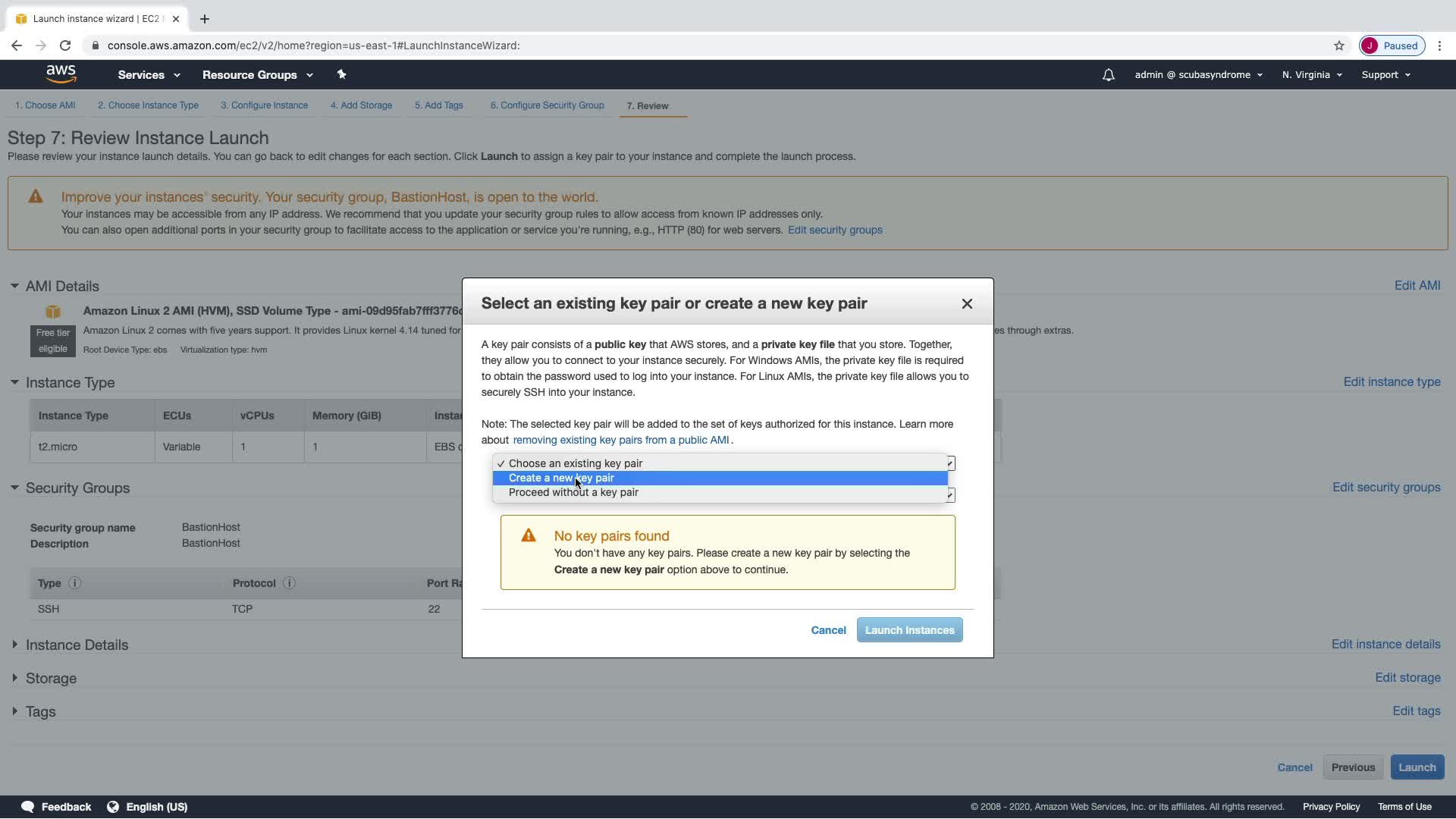This screenshot has width=1456, height=819.
Task: Collapse the AMI Details section
Action: click(14, 286)
